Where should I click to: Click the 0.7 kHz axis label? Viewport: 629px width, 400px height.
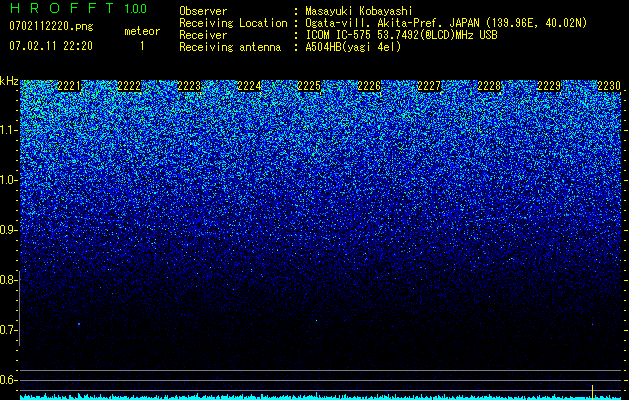click(8, 330)
